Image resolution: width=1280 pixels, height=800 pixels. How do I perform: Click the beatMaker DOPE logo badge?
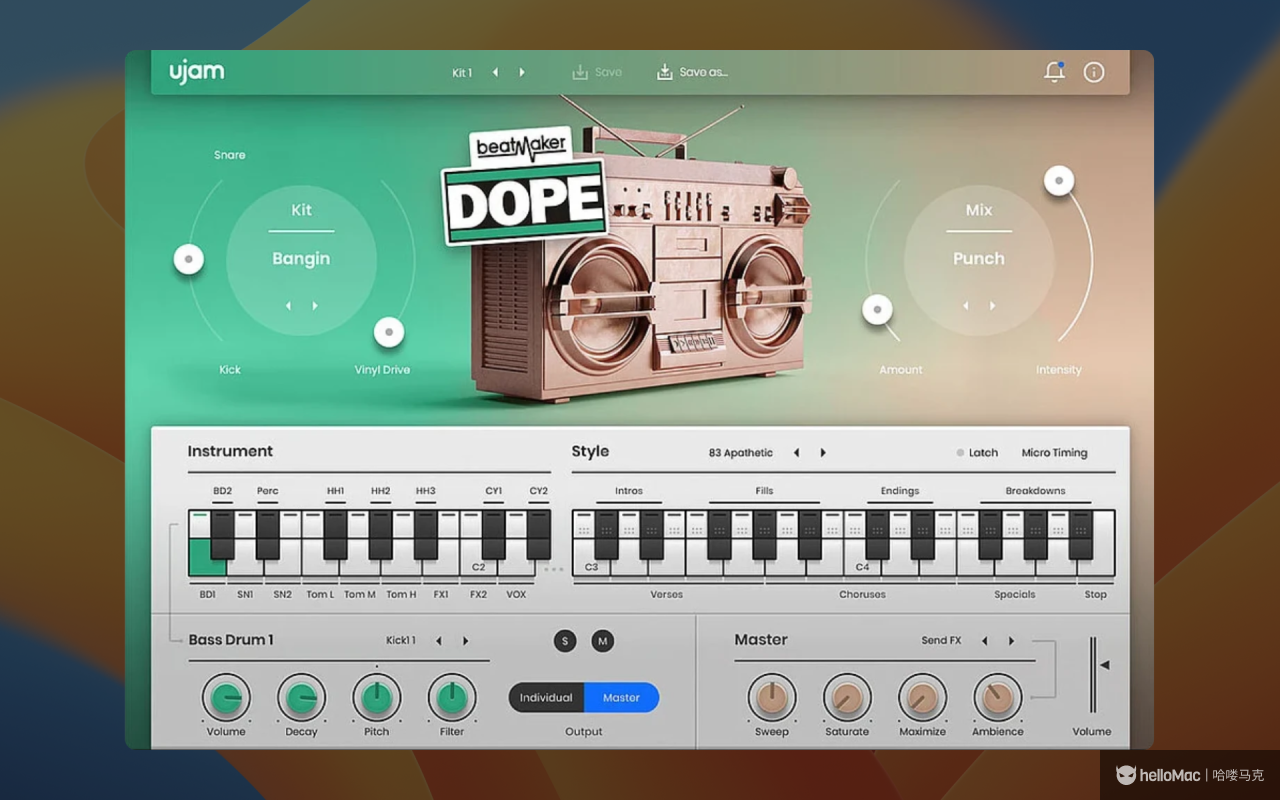pos(526,187)
